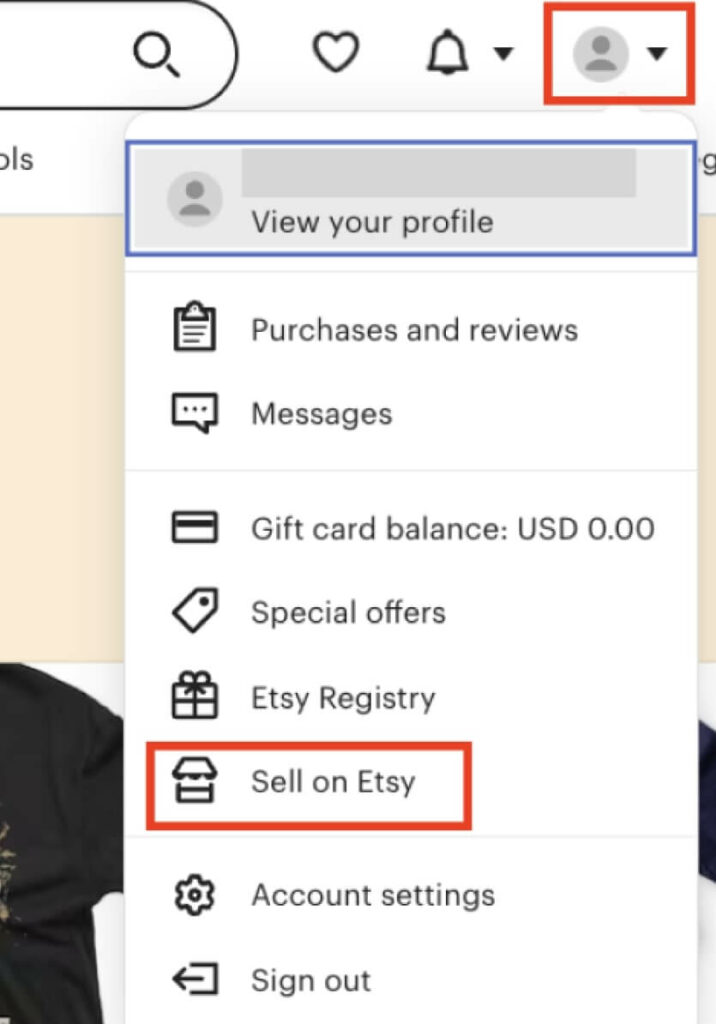Click the speech bubble Messages icon
Image resolution: width=716 pixels, height=1024 pixels.
click(196, 410)
